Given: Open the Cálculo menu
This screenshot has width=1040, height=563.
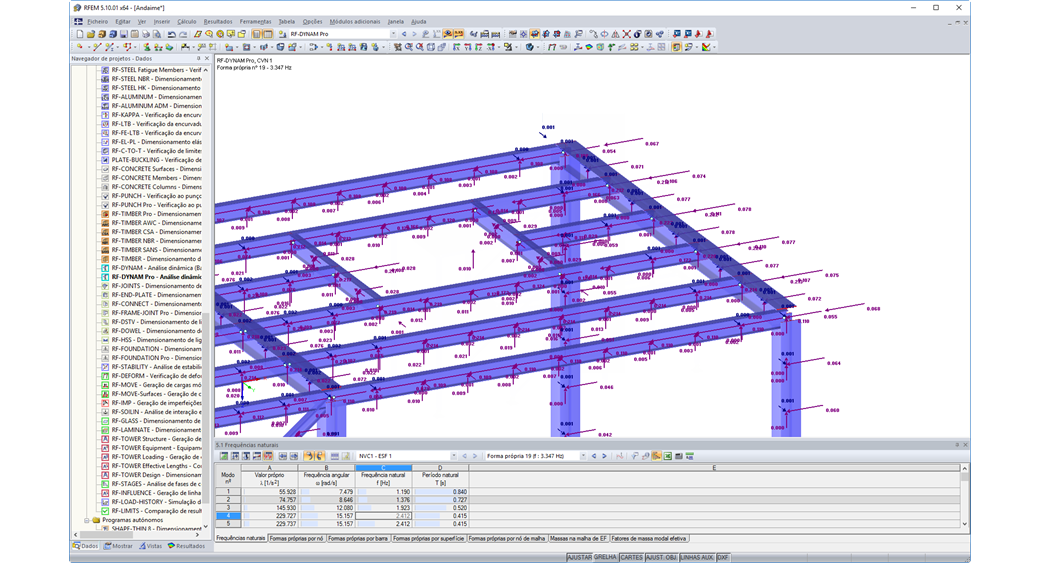Looking at the screenshot, I should 186,21.
